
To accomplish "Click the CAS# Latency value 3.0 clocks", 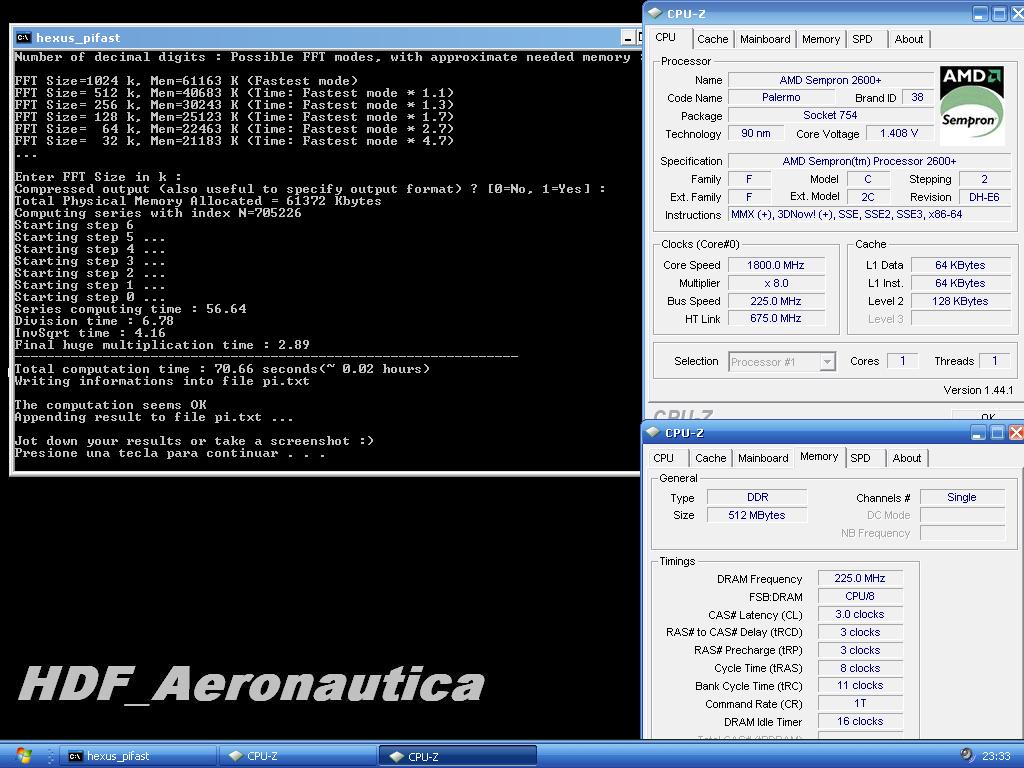I will pyautogui.click(x=860, y=615).
